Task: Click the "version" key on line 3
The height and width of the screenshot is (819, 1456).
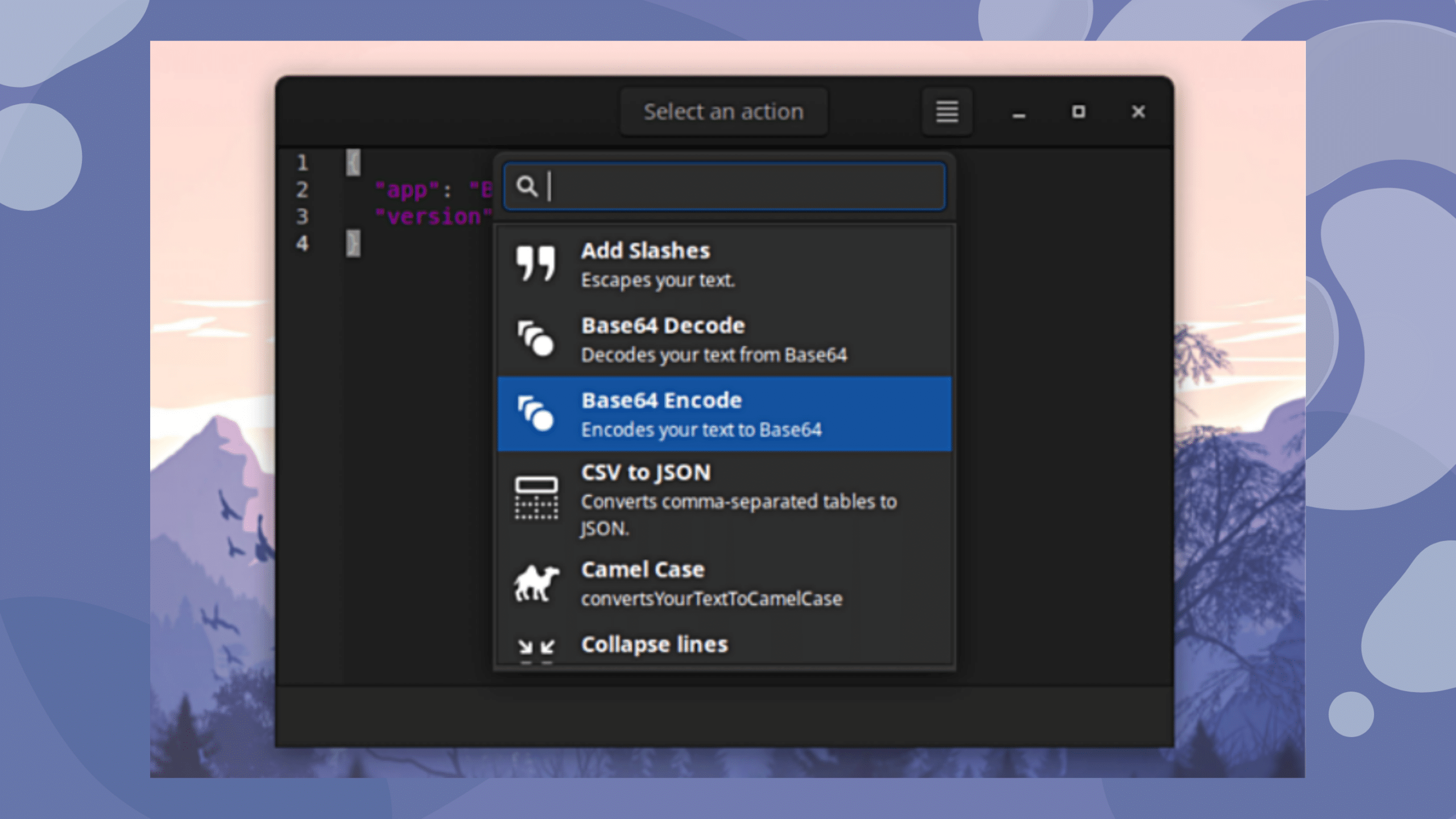Action: (x=433, y=216)
